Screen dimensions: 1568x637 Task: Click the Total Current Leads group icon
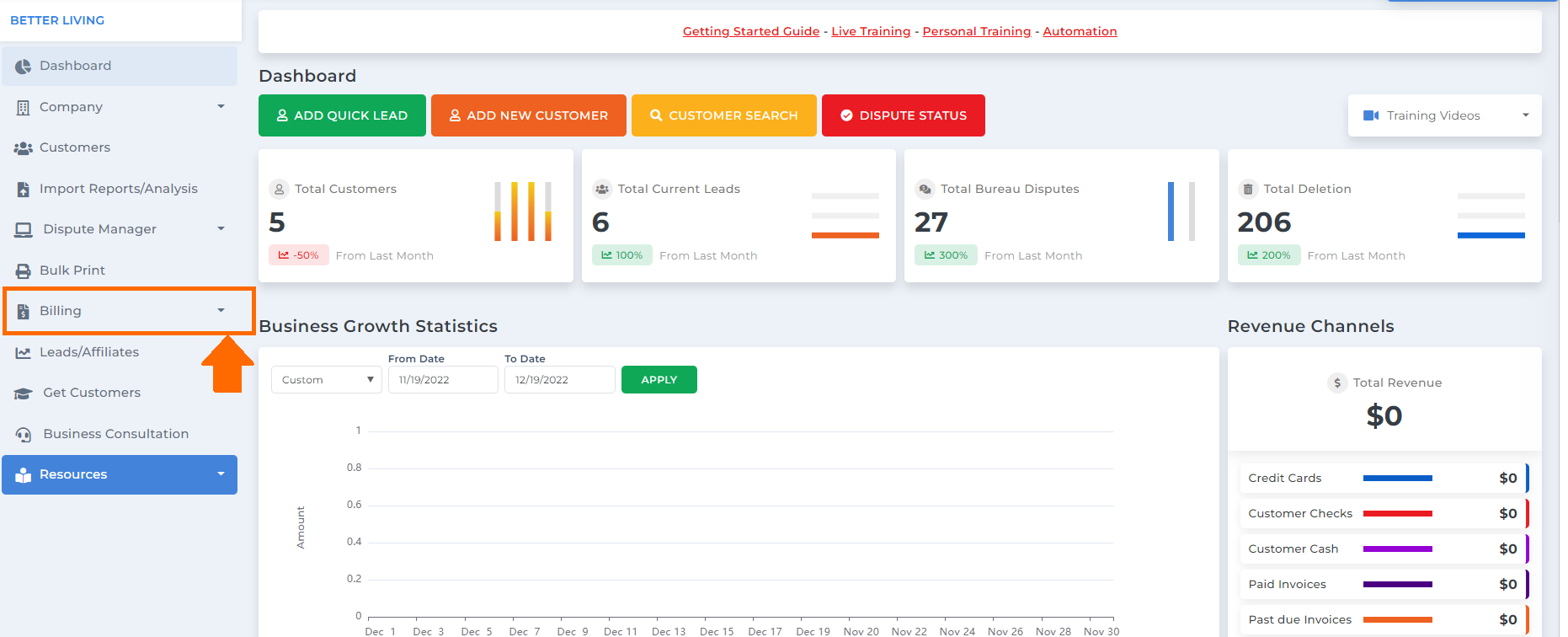(602, 189)
